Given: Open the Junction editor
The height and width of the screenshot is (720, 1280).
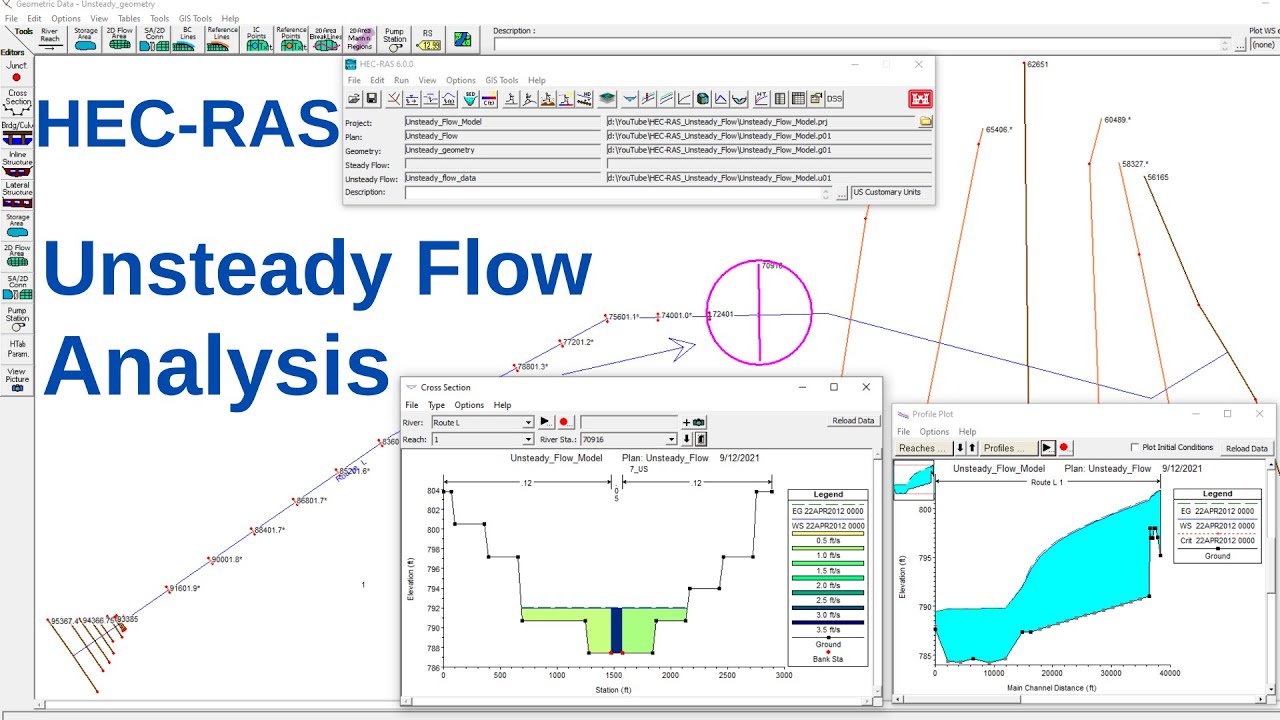Looking at the screenshot, I should (x=17, y=72).
